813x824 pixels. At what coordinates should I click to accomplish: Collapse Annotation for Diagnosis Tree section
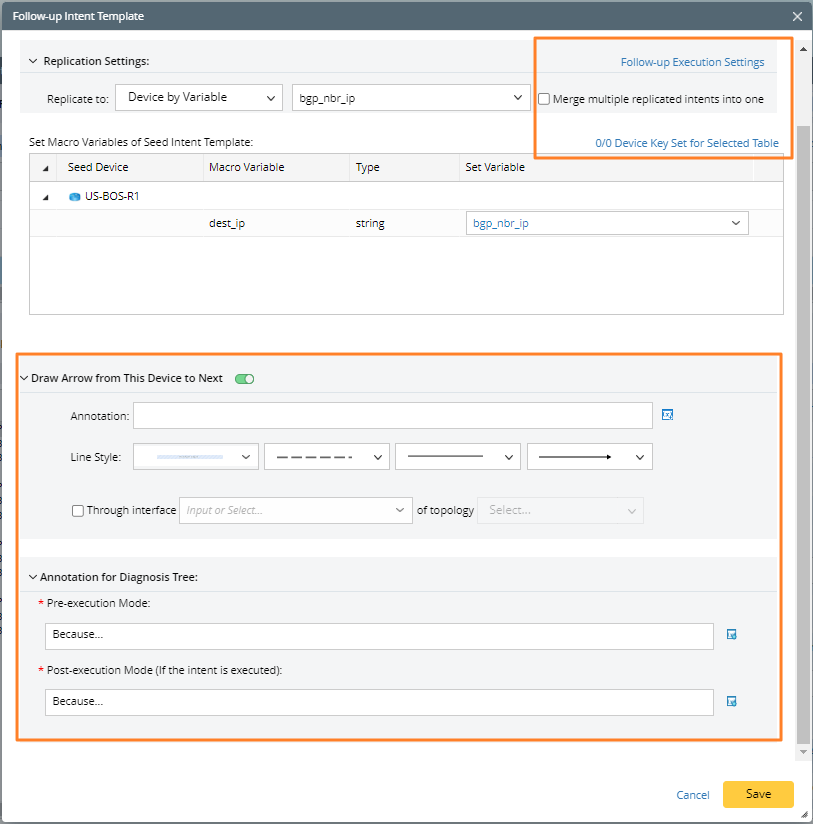(32, 577)
